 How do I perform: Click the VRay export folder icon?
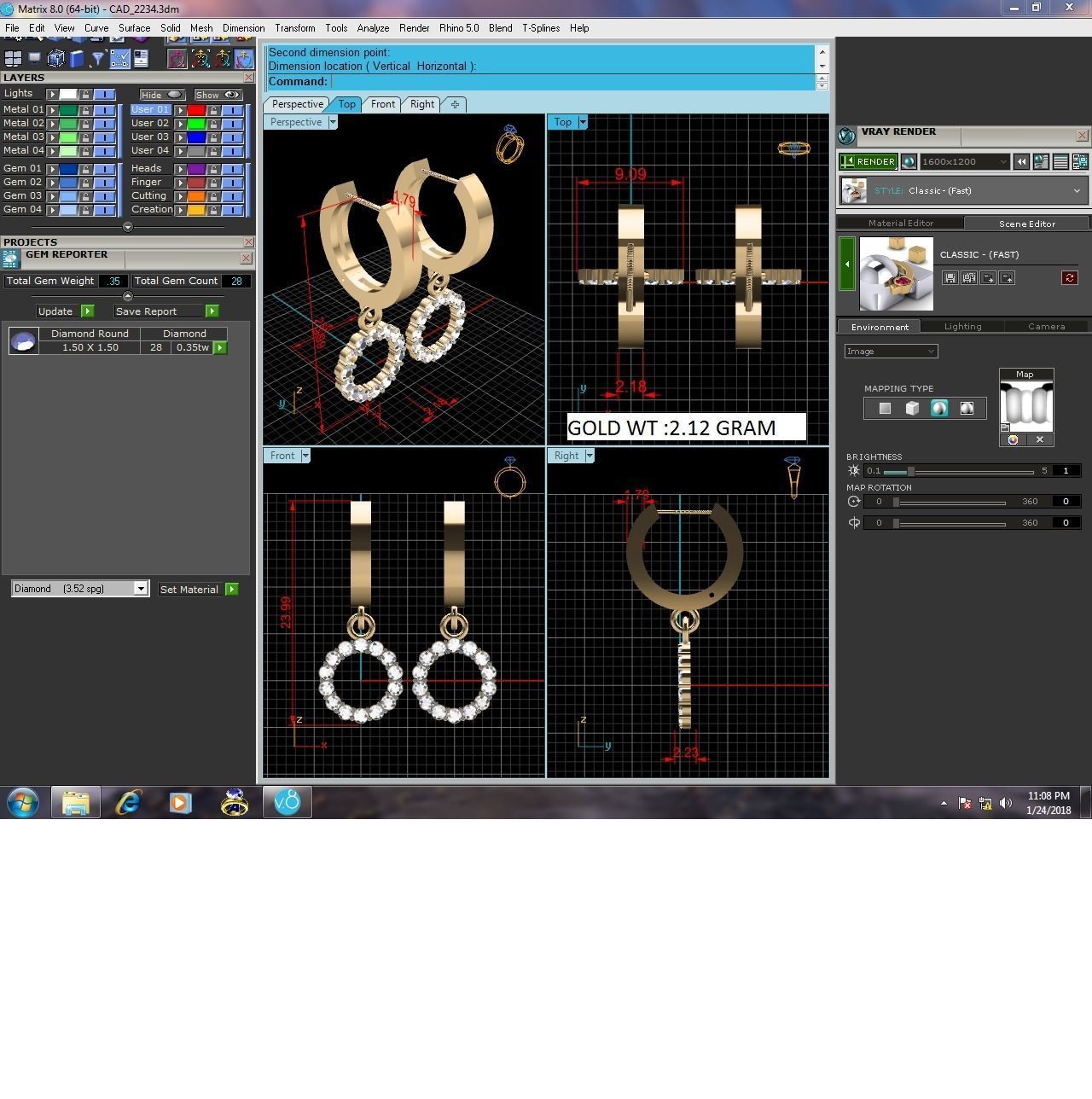1006,278
